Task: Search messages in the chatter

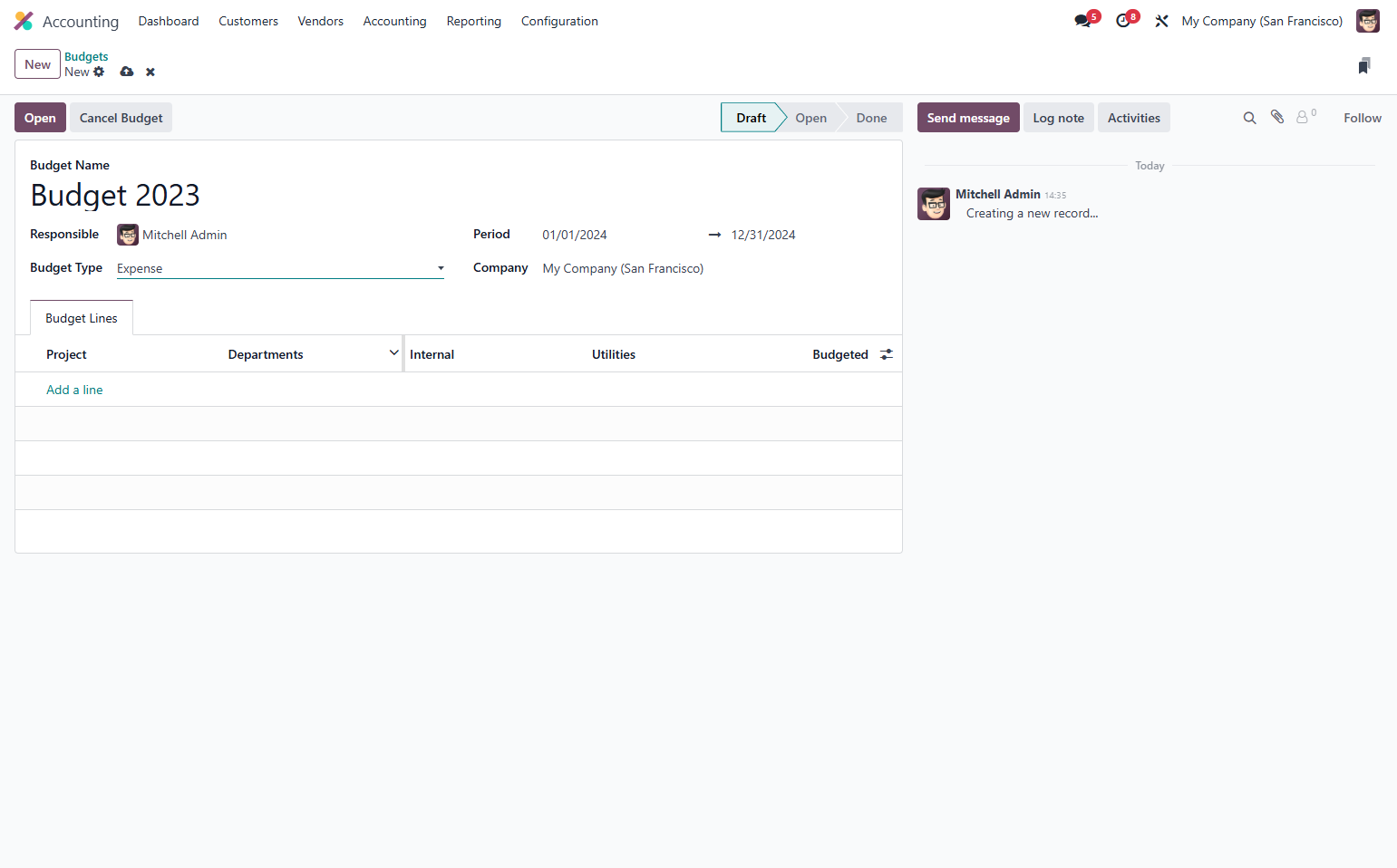Action: click(1249, 118)
